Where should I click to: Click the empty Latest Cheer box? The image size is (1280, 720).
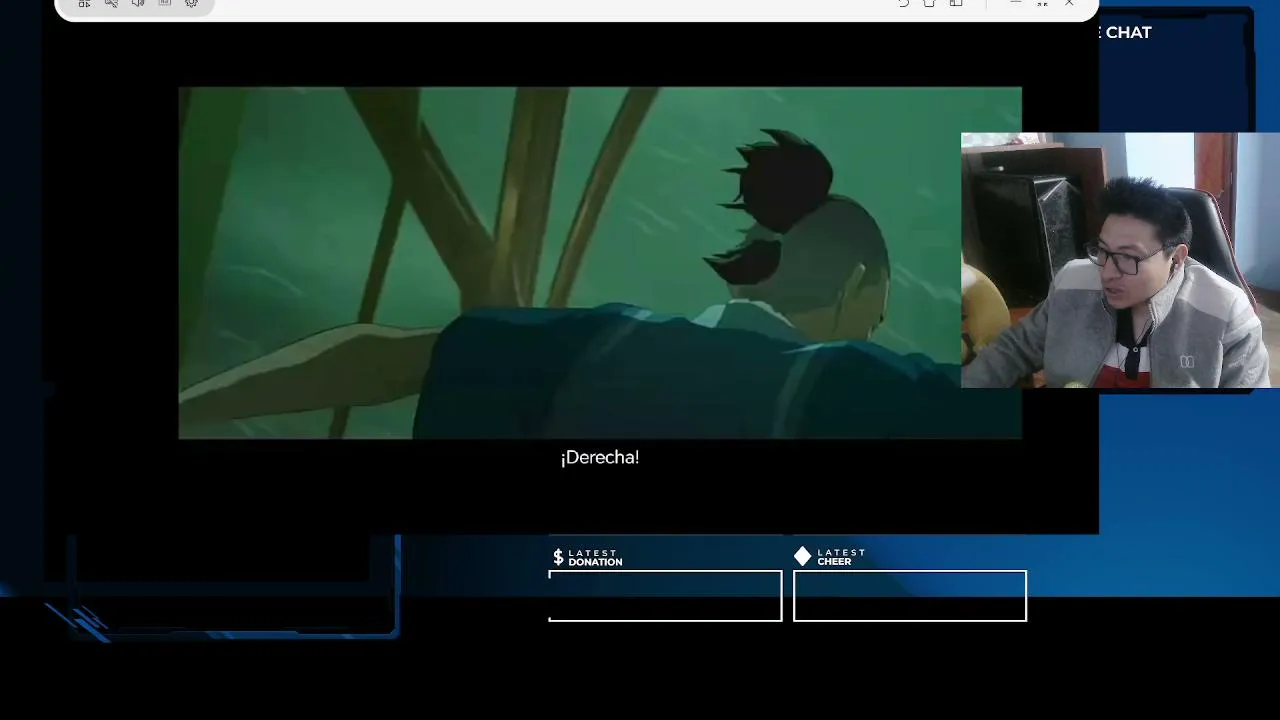point(910,596)
